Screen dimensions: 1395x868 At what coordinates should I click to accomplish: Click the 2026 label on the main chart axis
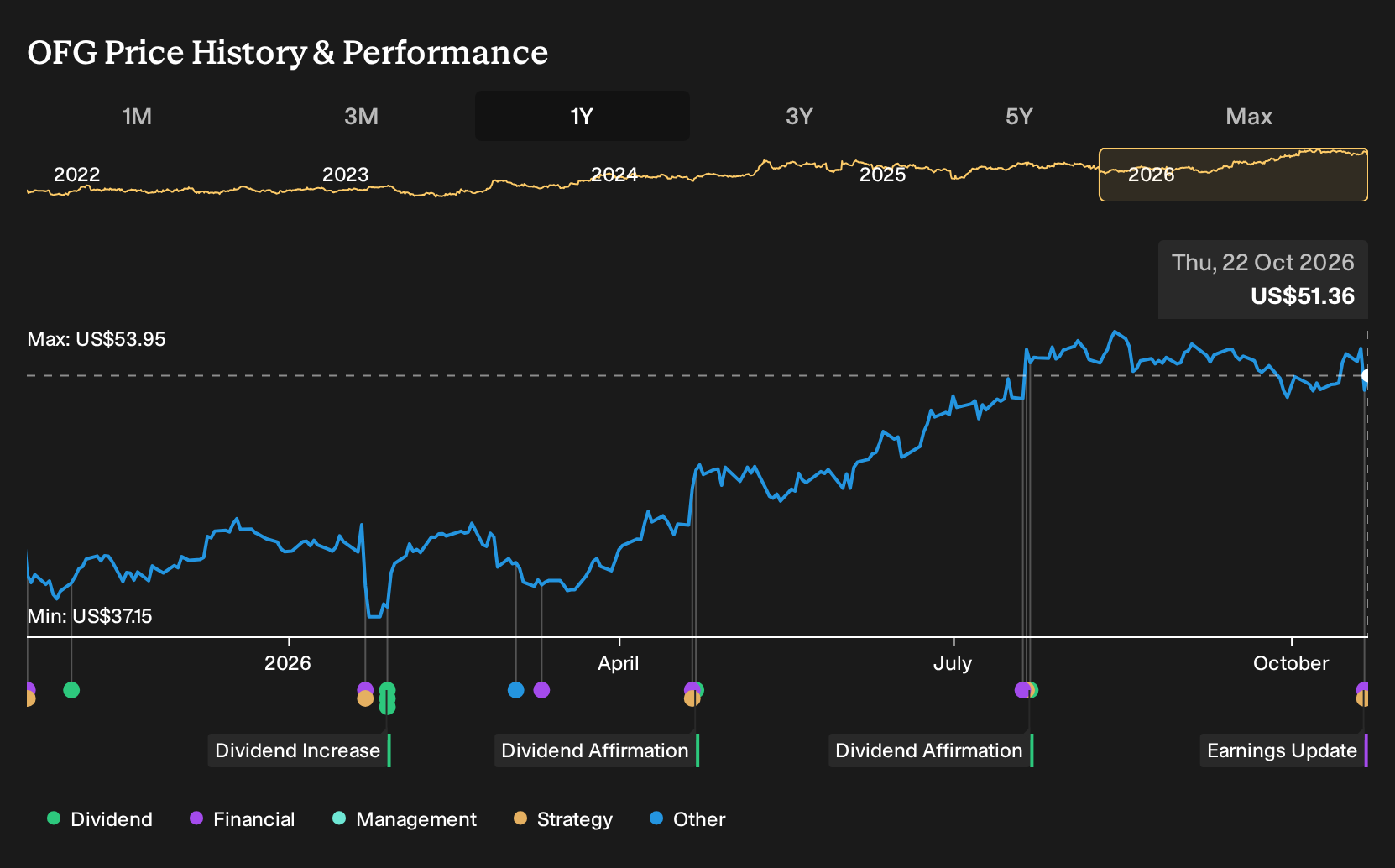pos(288,663)
